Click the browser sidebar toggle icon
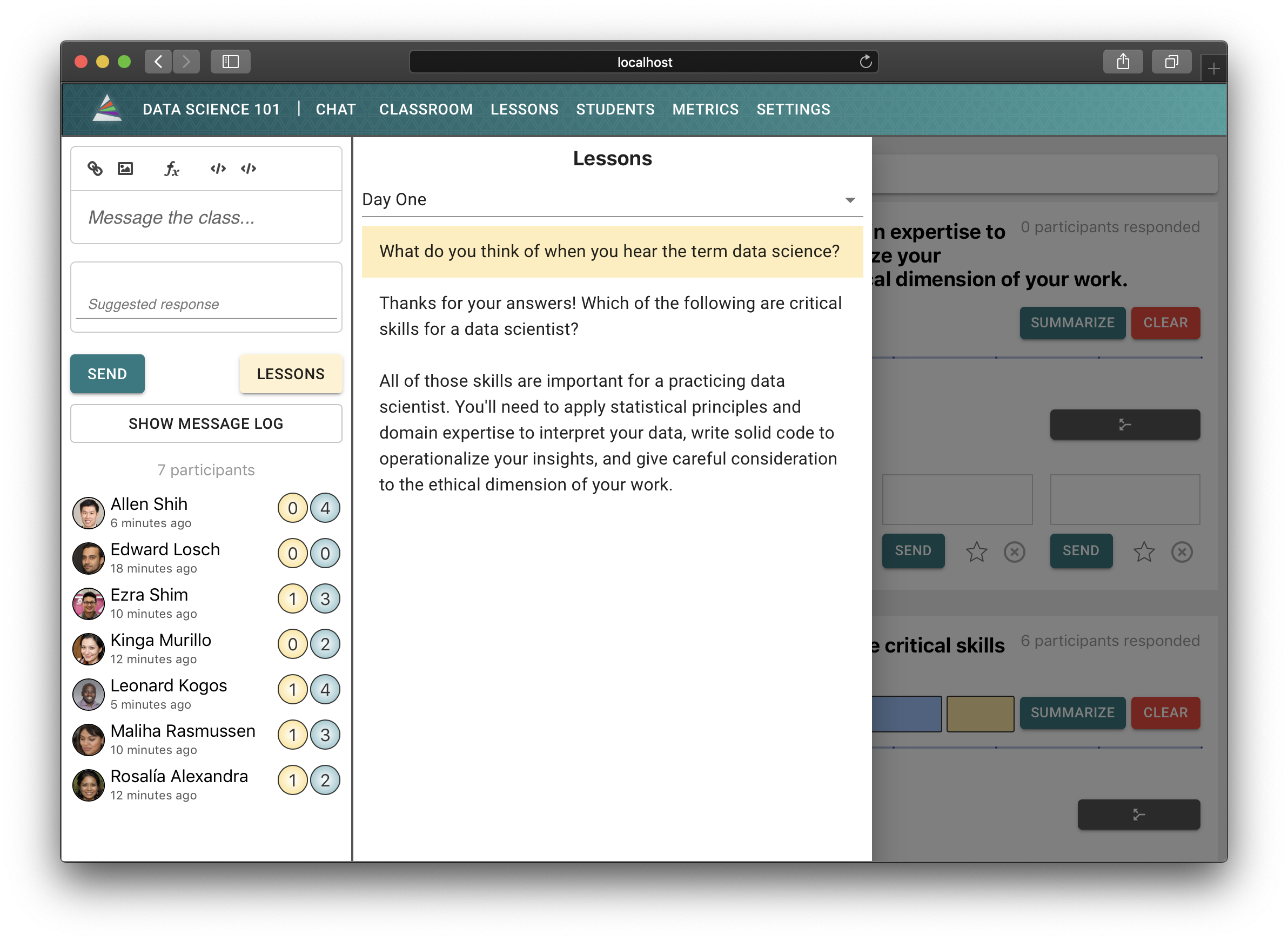Viewport: 1288px width, 942px height. (231, 62)
